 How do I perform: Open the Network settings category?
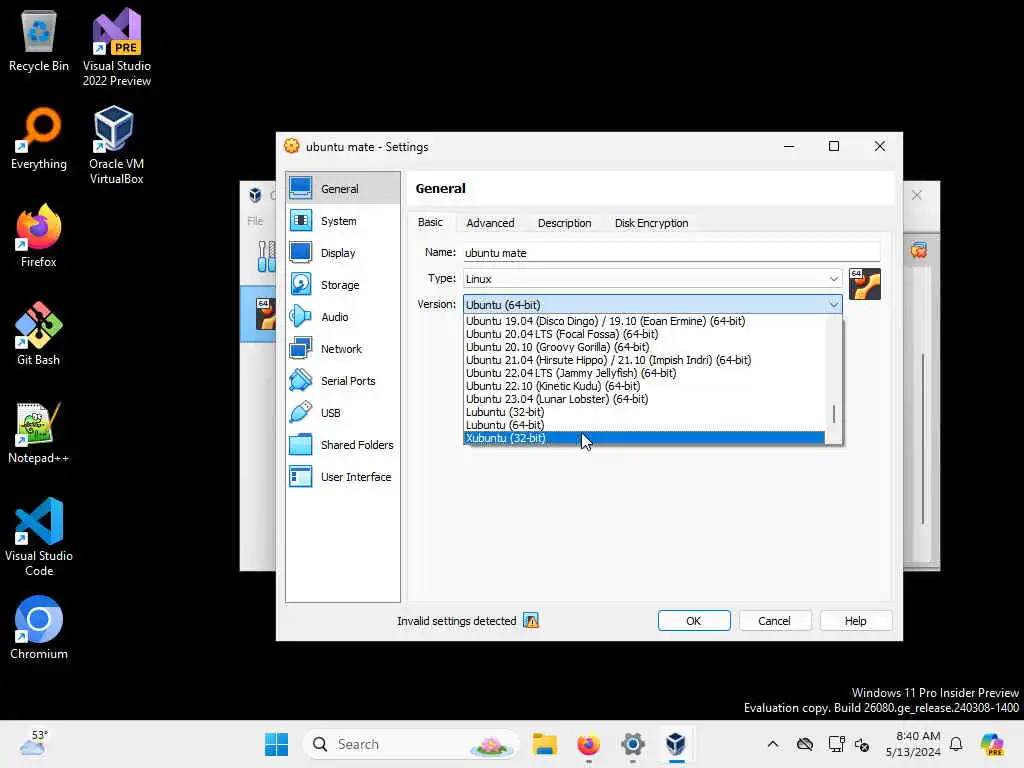[x=343, y=349]
